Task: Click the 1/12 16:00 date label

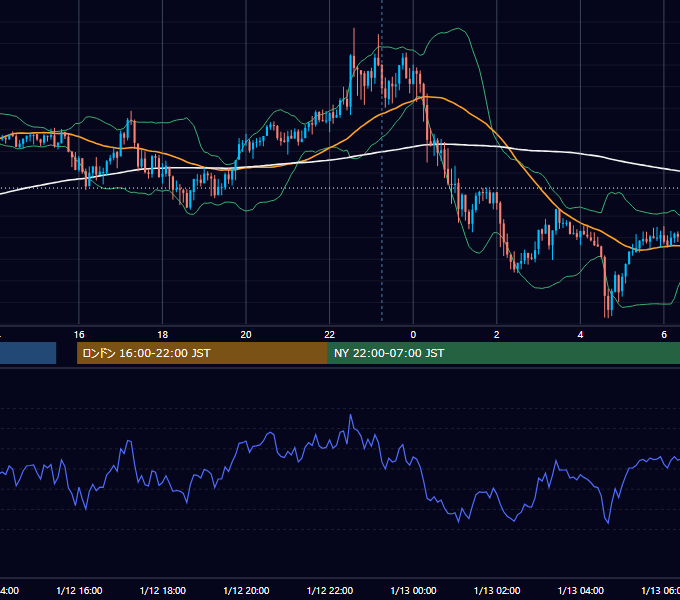Action: [79, 590]
